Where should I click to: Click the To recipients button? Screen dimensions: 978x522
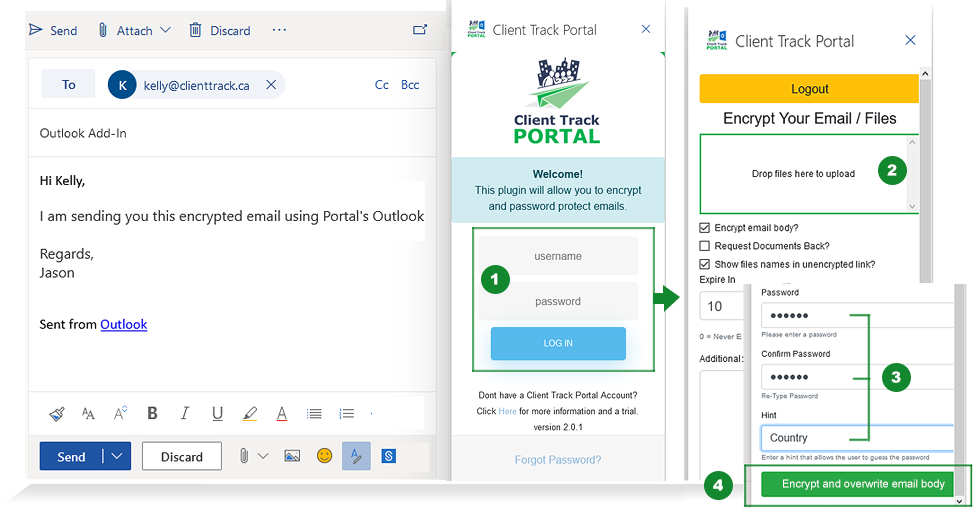[69, 84]
